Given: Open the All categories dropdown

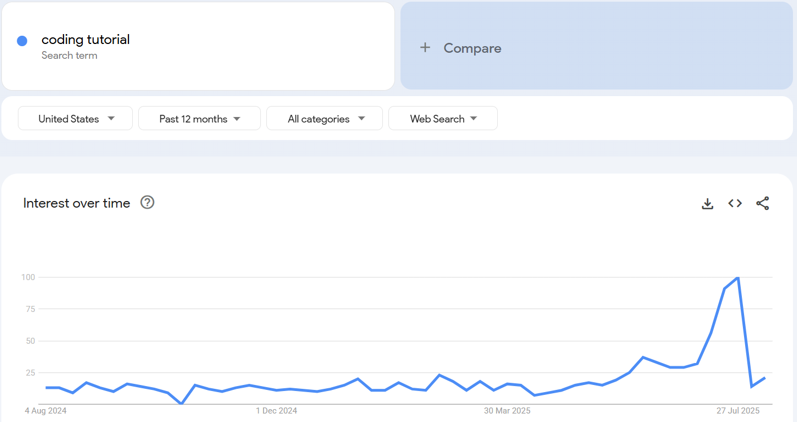Looking at the screenshot, I should click(x=324, y=119).
